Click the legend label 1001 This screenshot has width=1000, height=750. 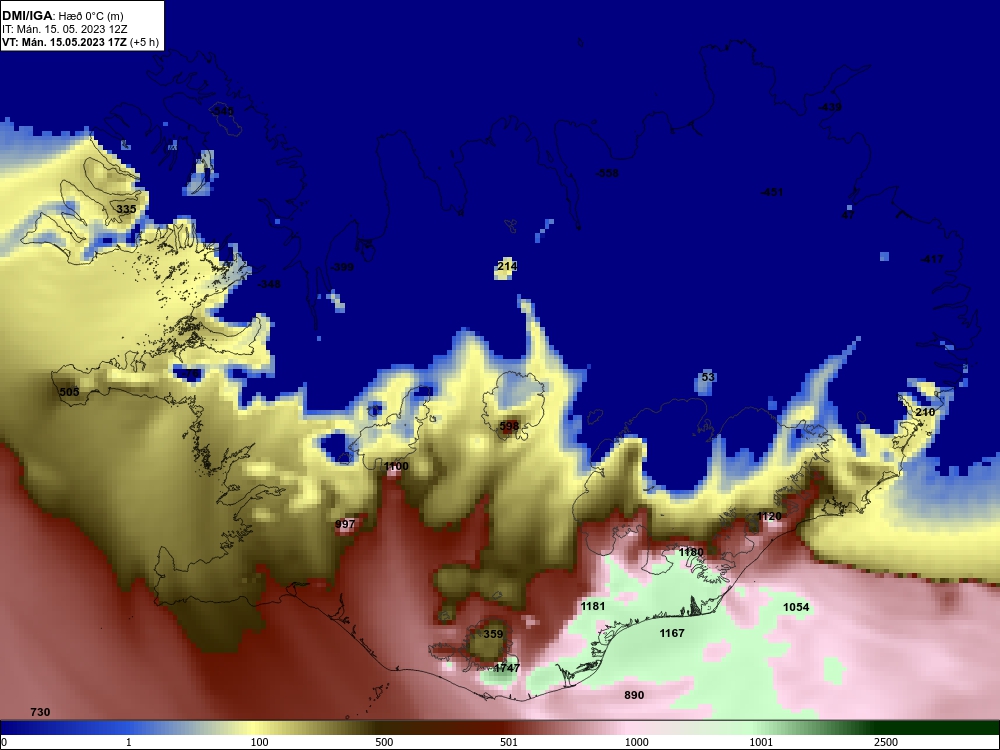(761, 742)
